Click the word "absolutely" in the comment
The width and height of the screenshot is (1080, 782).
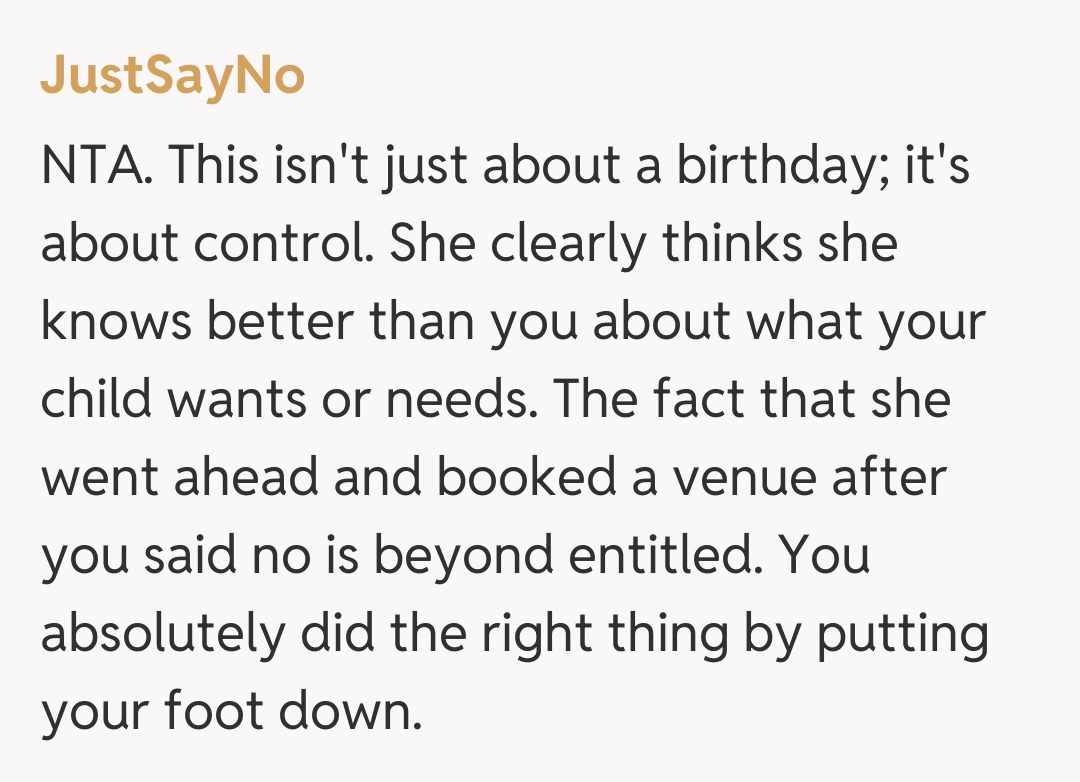pos(162,633)
